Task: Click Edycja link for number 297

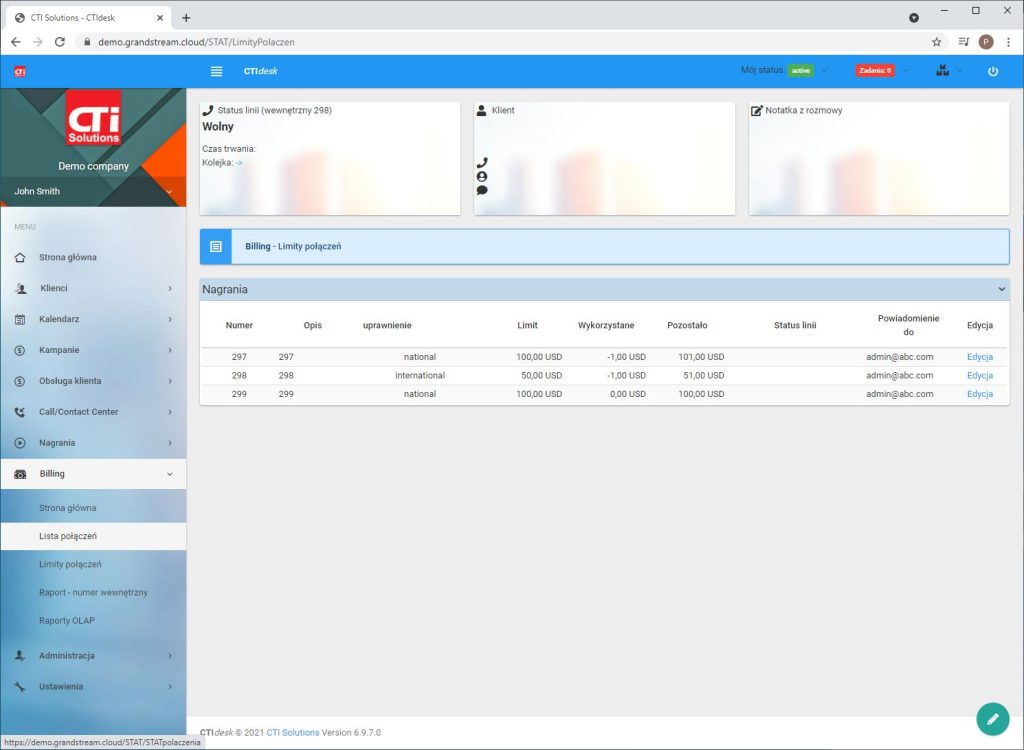Action: (x=979, y=357)
